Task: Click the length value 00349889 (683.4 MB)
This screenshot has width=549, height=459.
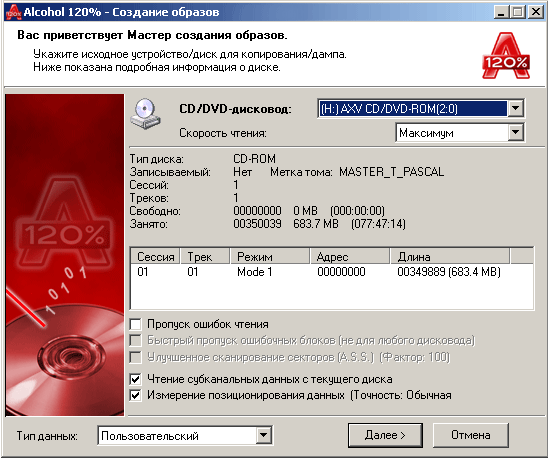Action: click(x=449, y=272)
